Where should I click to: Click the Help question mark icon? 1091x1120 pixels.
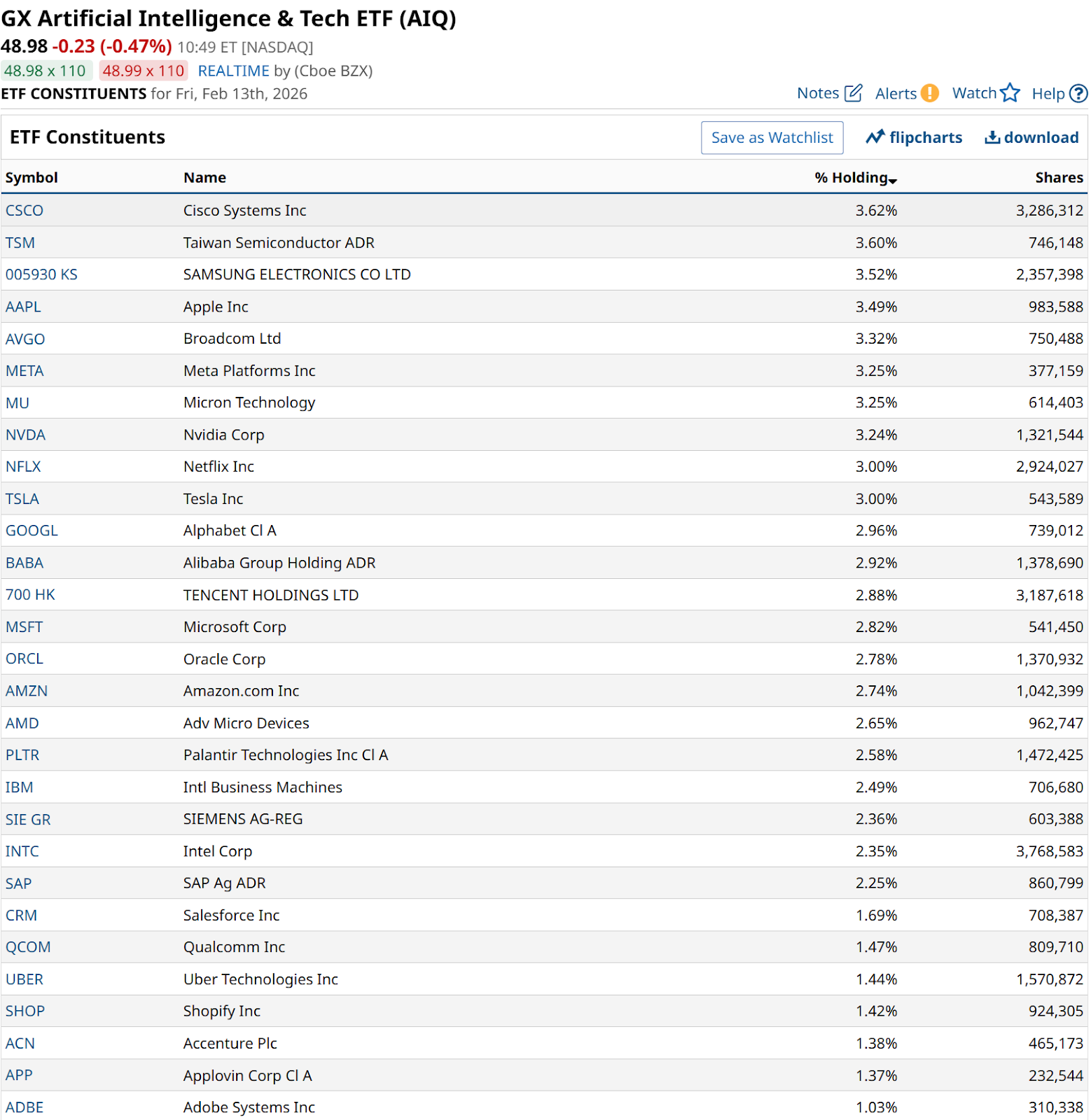coord(1079,93)
